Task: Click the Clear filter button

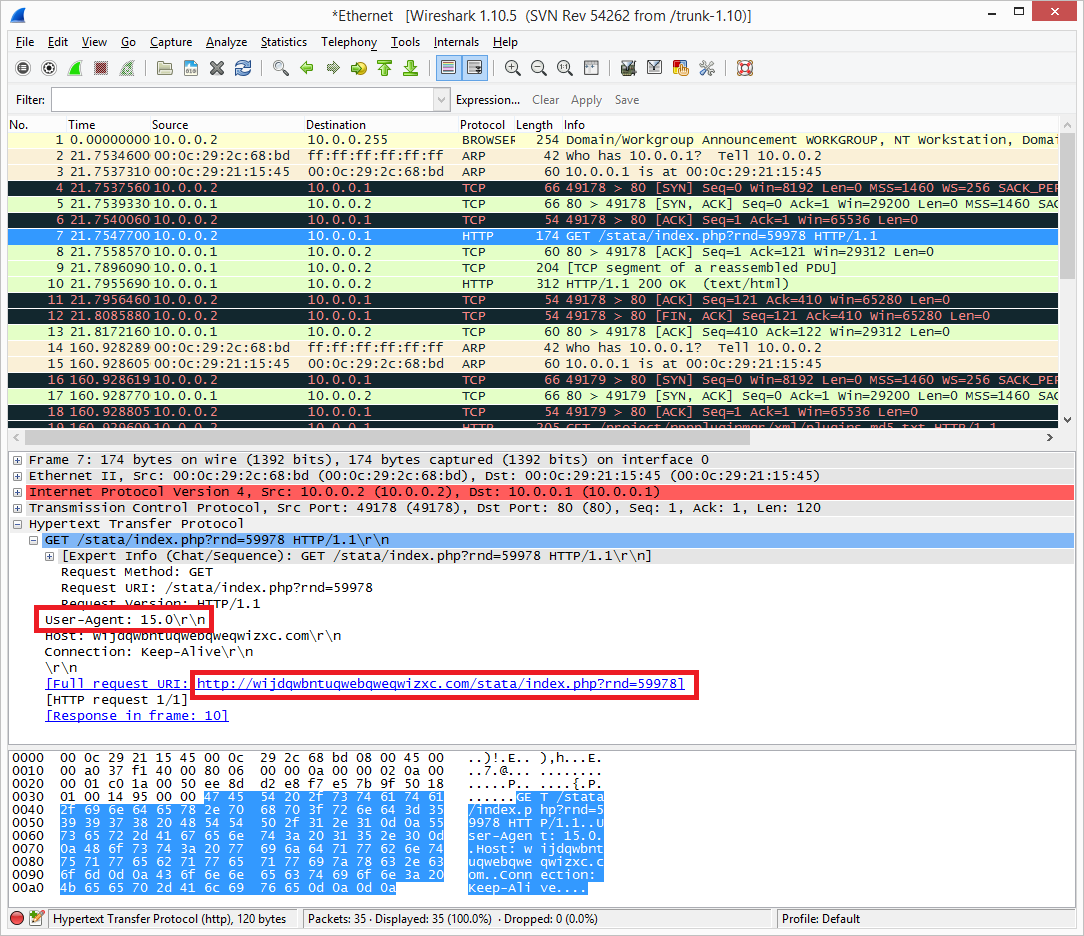Action: click(x=545, y=100)
